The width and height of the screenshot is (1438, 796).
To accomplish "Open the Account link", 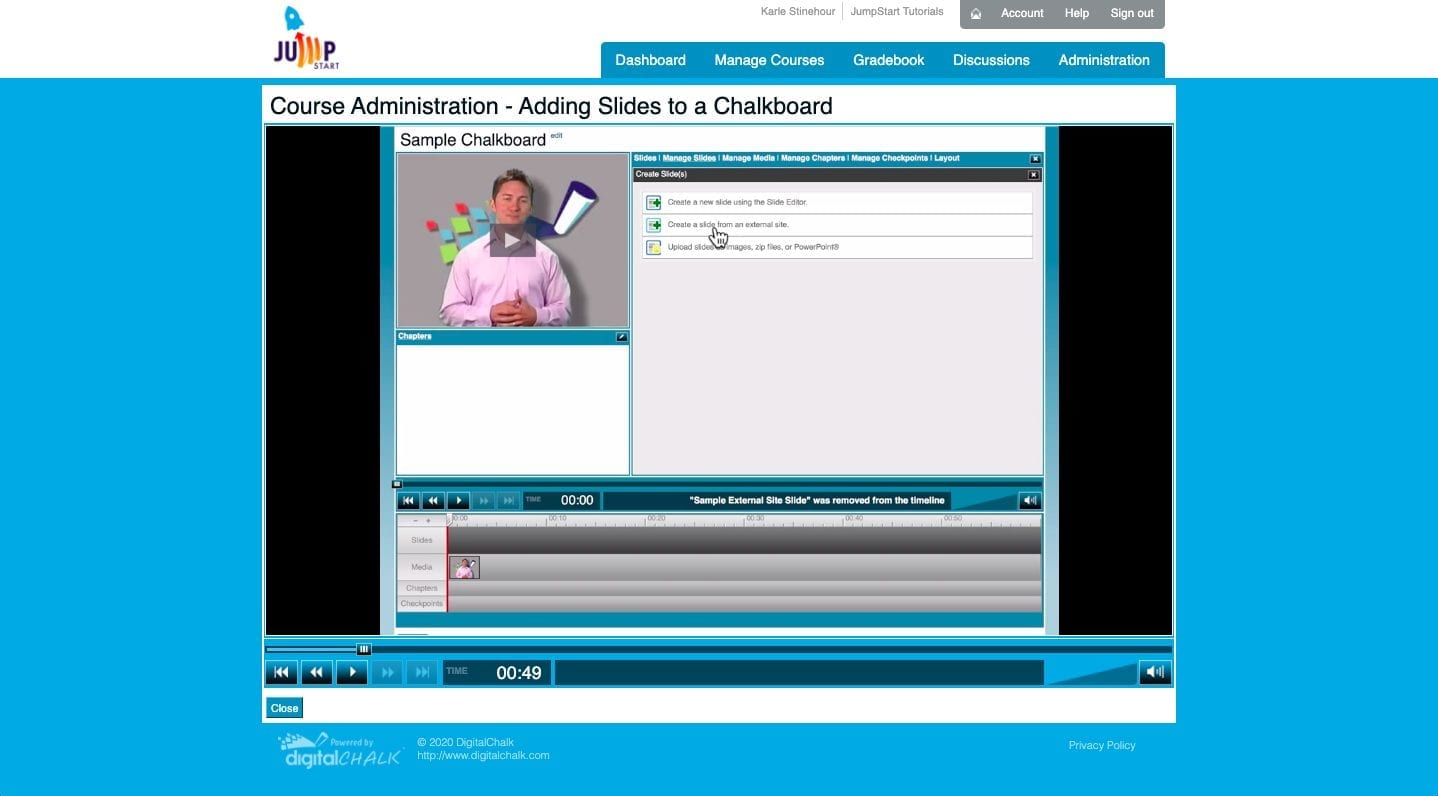I will tap(1022, 13).
